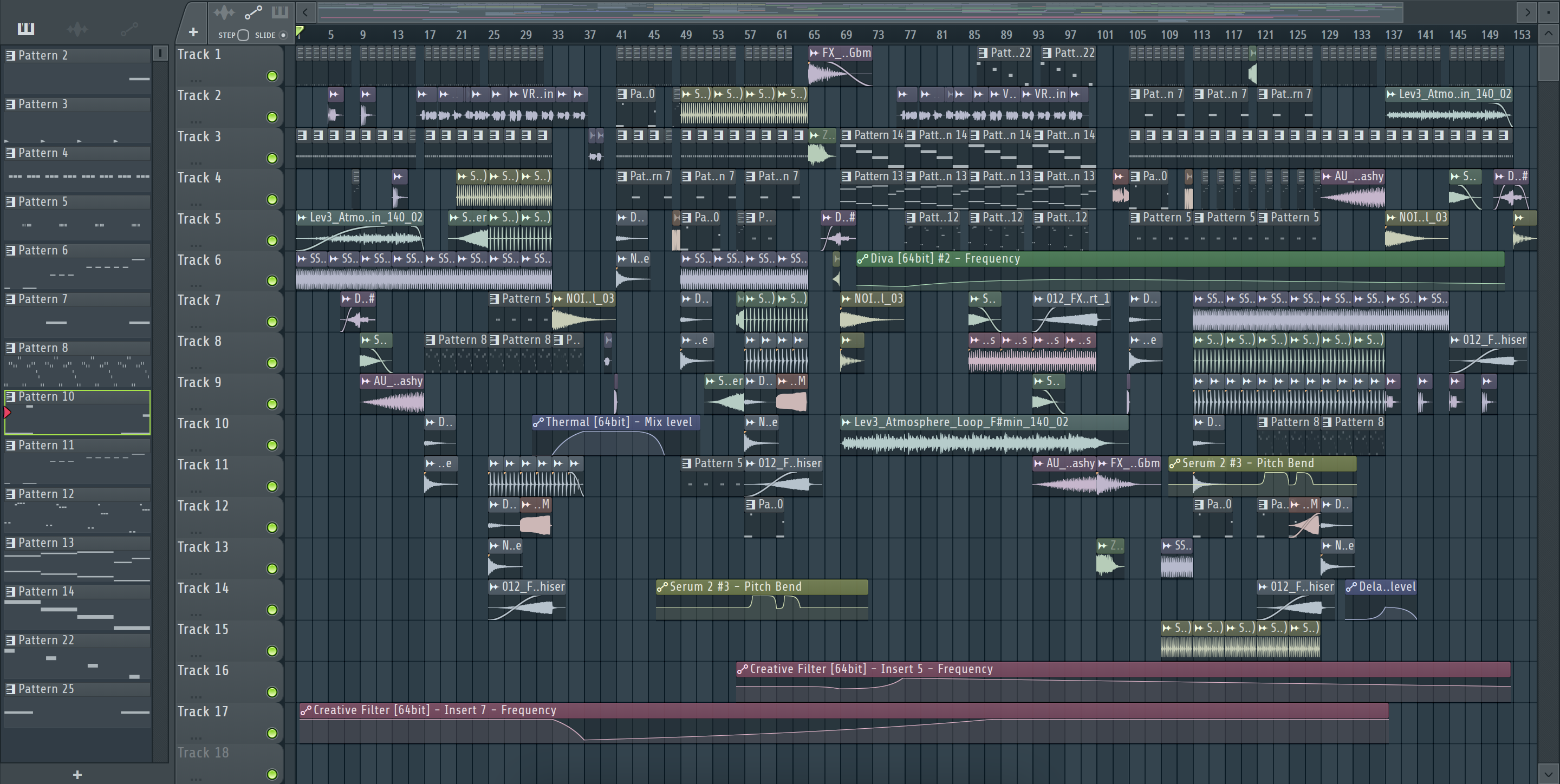Select the Track 4 header
The height and width of the screenshot is (784, 1560).
229,189
